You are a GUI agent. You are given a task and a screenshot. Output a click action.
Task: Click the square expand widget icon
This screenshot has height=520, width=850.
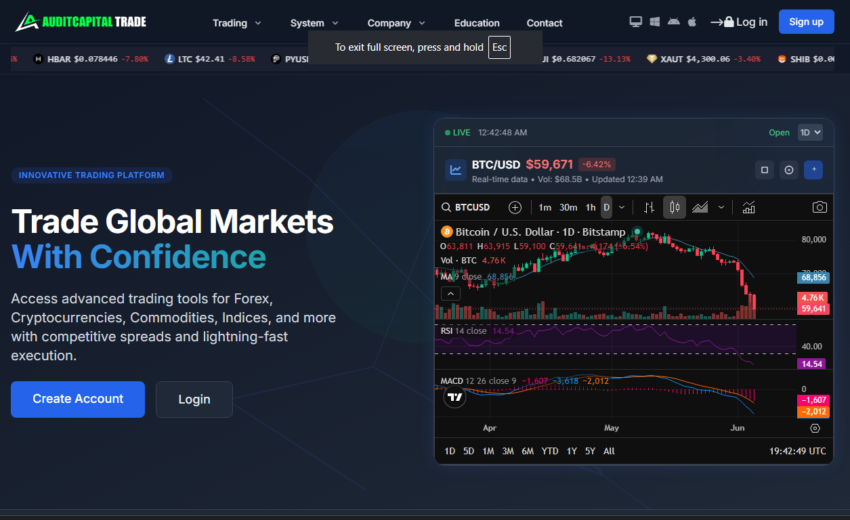point(764,170)
